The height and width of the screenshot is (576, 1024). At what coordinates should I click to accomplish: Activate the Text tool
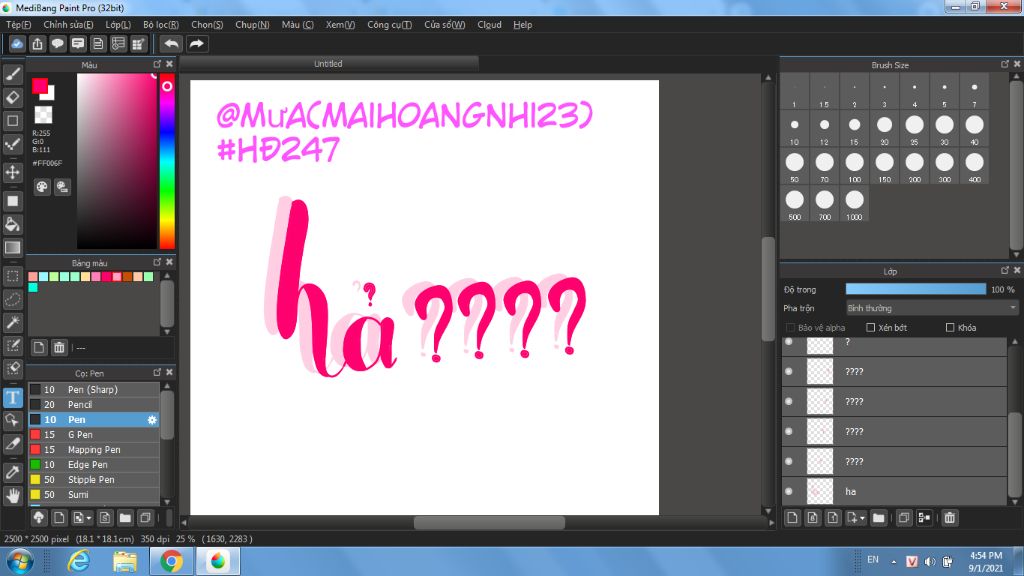tap(12, 397)
